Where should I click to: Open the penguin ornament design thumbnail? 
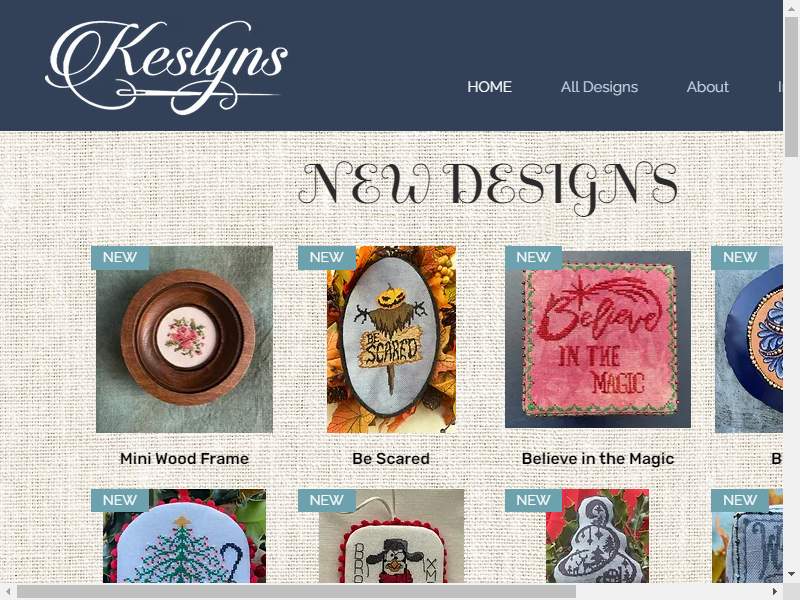pos(391,536)
